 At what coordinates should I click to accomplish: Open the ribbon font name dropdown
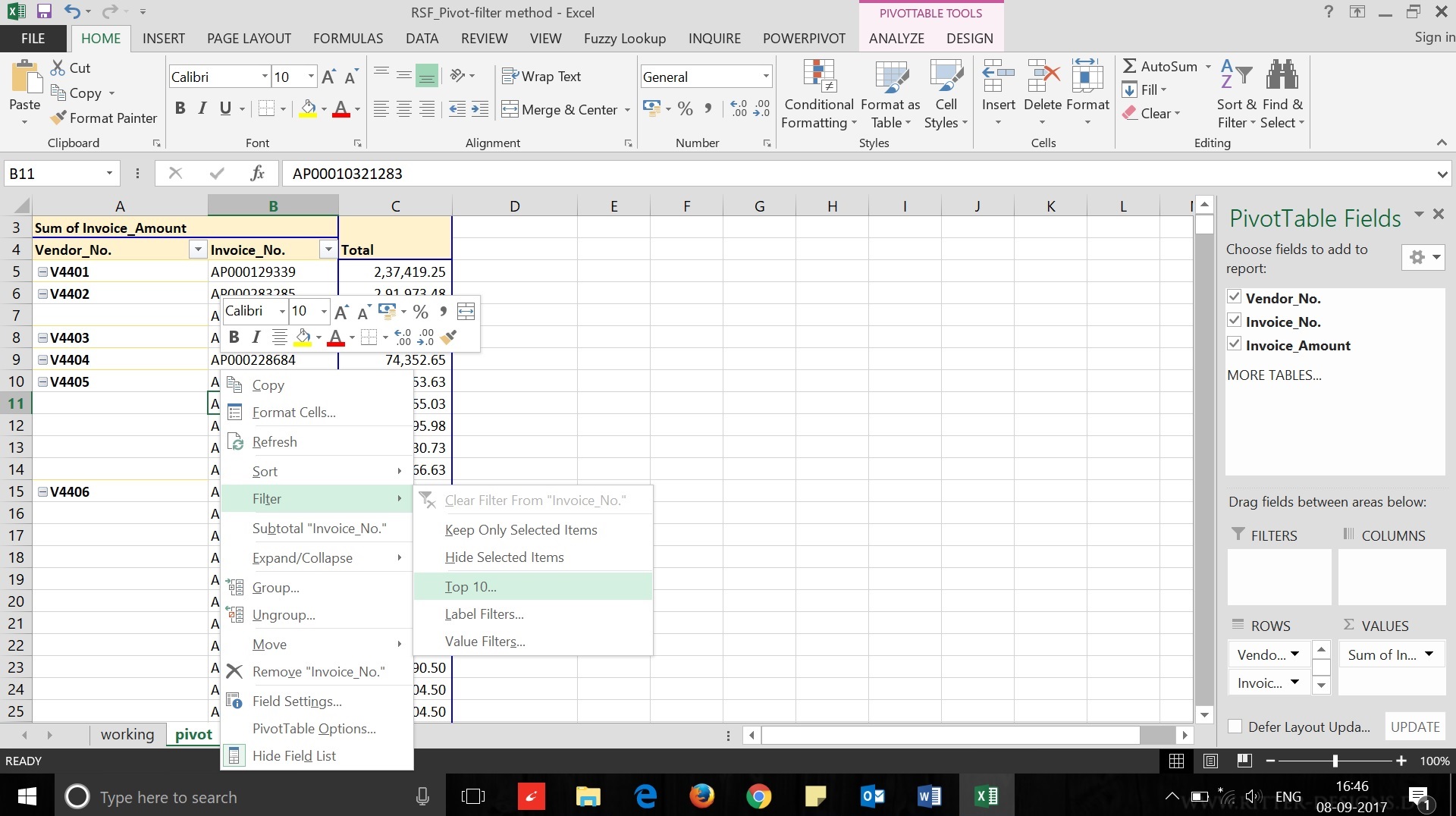click(265, 77)
